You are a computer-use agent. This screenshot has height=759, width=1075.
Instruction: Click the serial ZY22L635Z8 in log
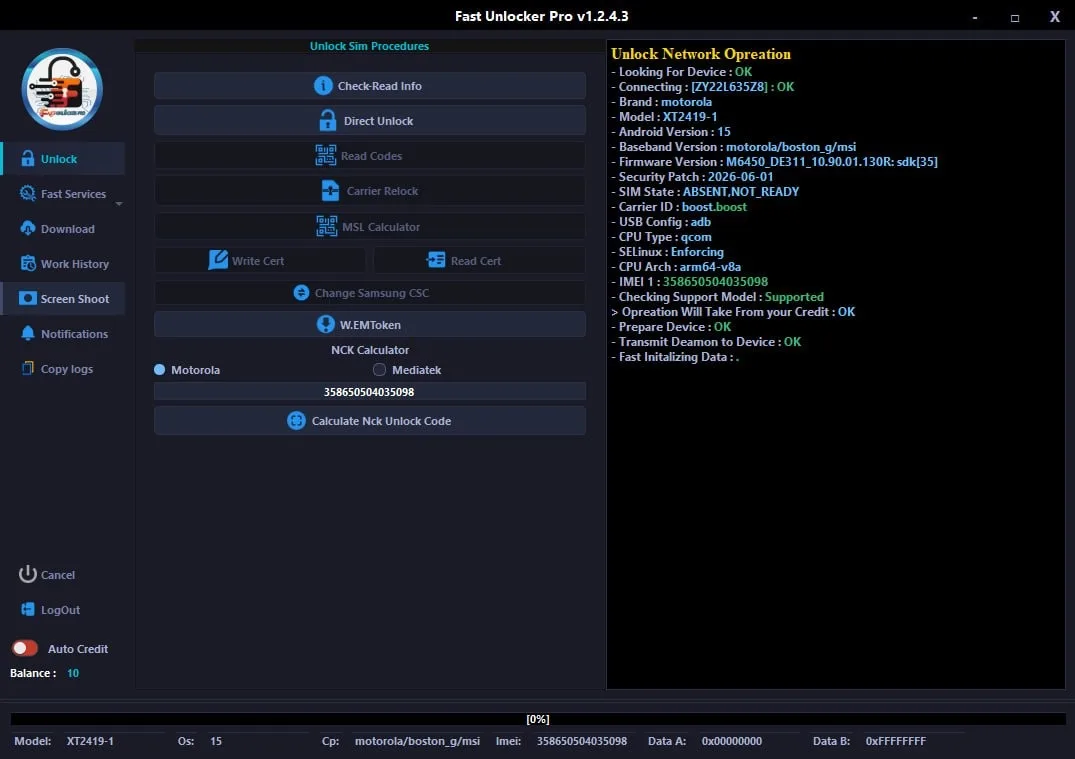pos(729,87)
